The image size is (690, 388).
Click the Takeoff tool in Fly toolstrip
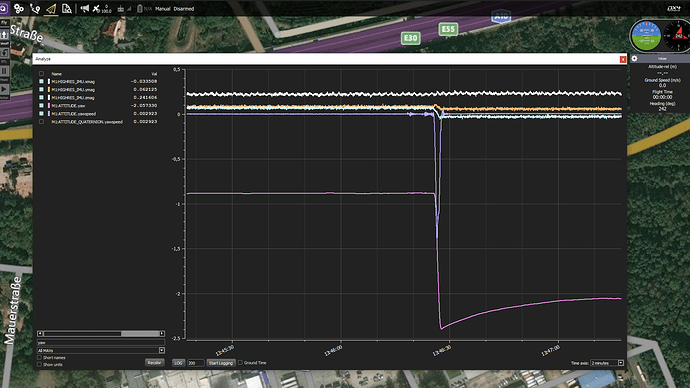(4, 36)
